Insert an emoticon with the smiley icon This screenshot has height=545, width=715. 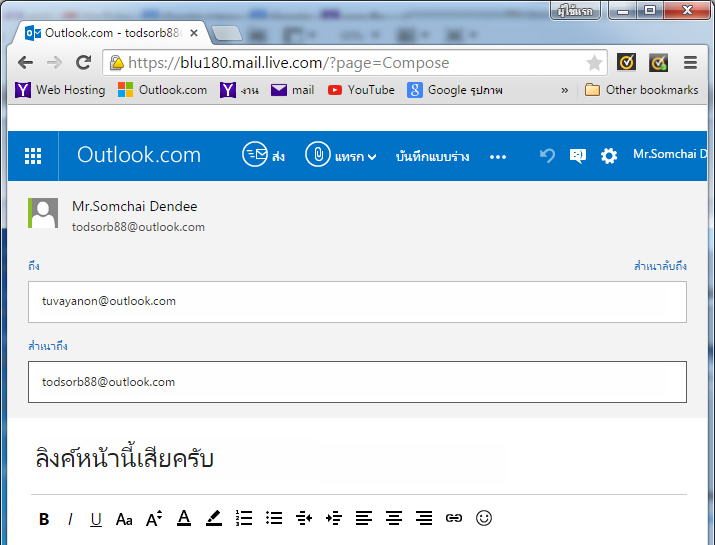point(484,518)
